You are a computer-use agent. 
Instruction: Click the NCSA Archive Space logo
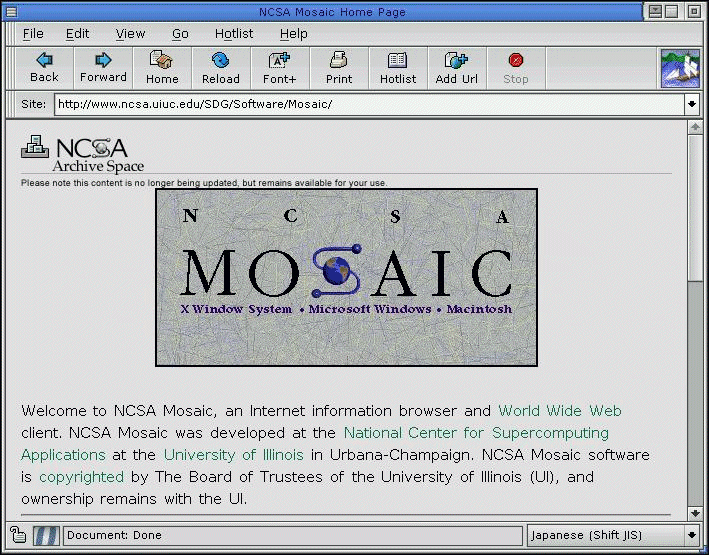tap(82, 154)
